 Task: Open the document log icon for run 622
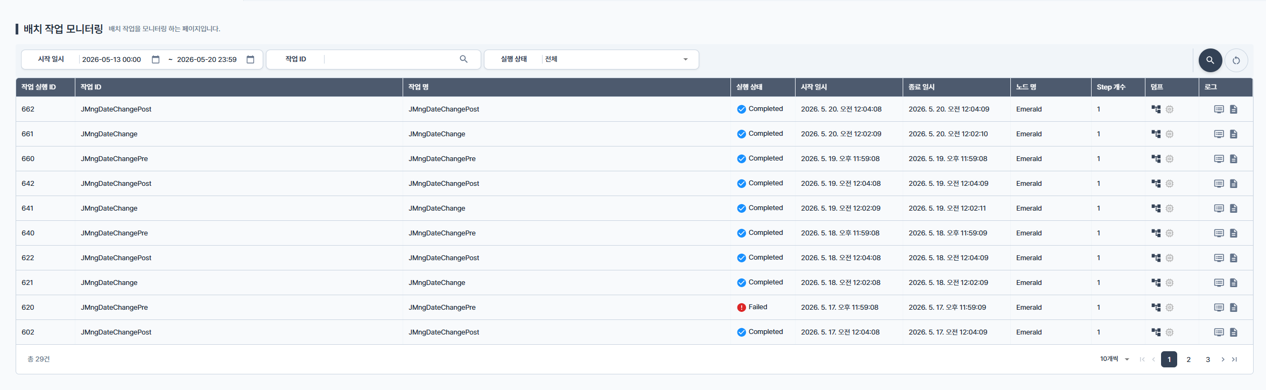1234,258
